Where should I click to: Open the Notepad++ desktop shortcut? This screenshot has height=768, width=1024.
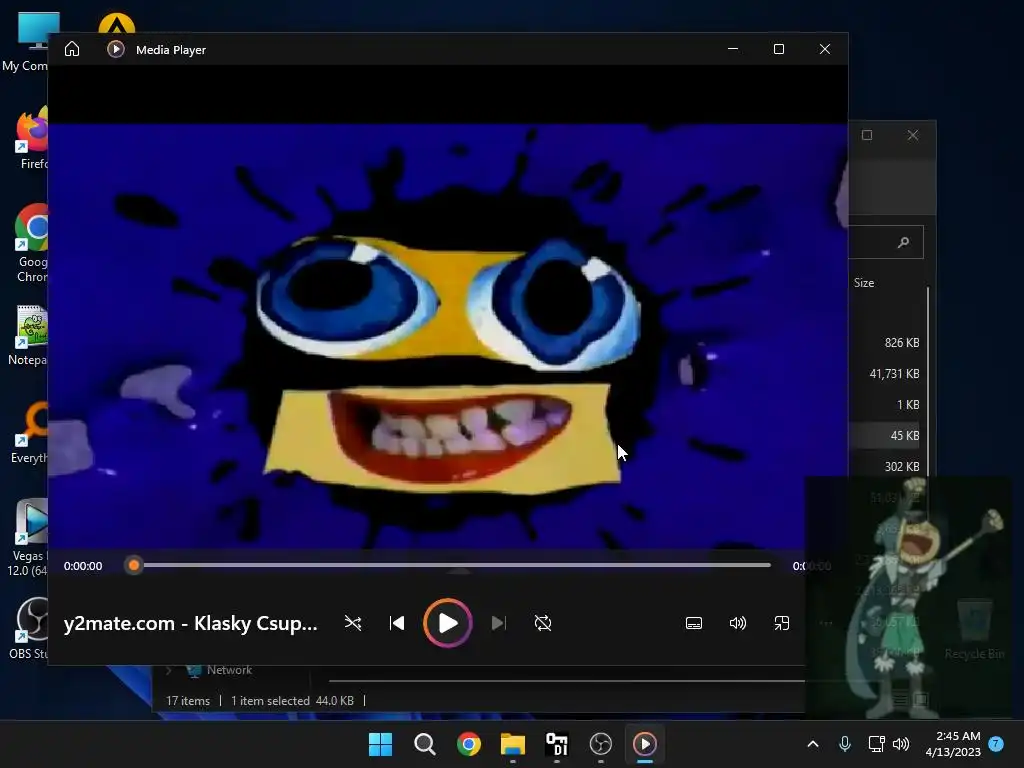click(x=29, y=334)
